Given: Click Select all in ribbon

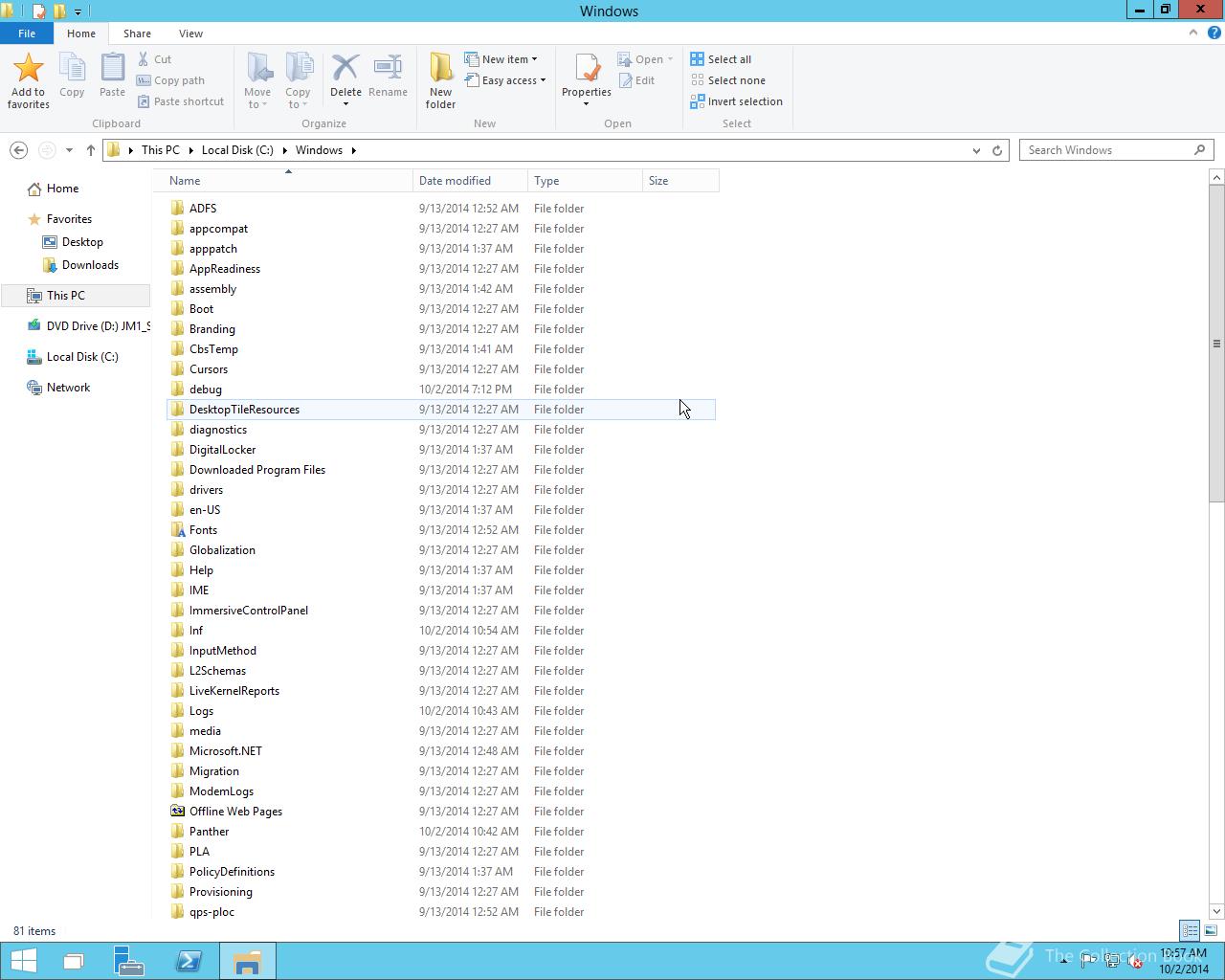Looking at the screenshot, I should coord(721,59).
